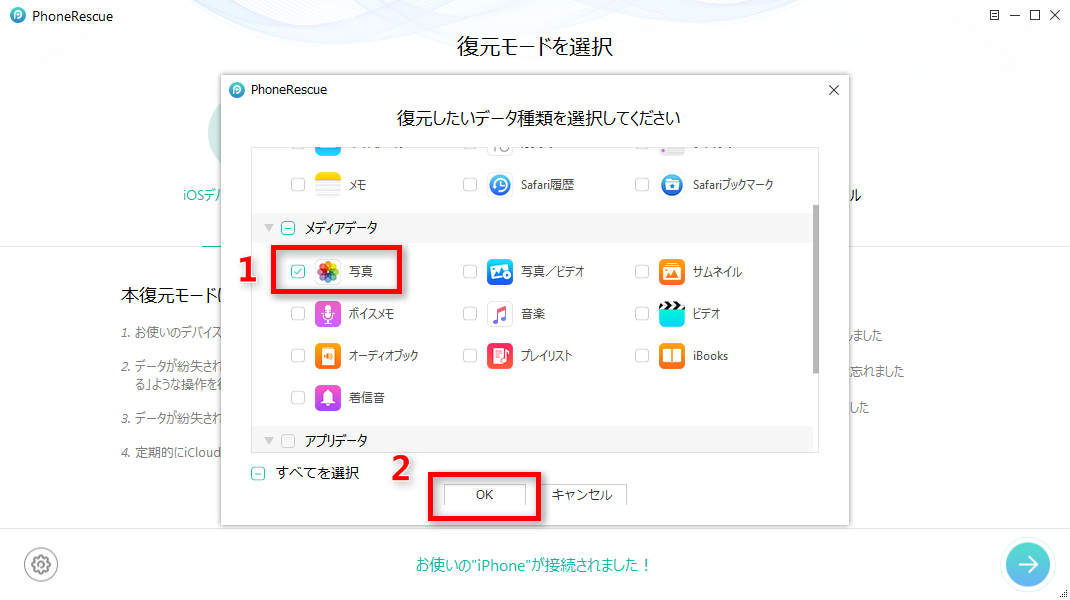
Task: Click the オーディオブック icon
Action: coord(328,356)
